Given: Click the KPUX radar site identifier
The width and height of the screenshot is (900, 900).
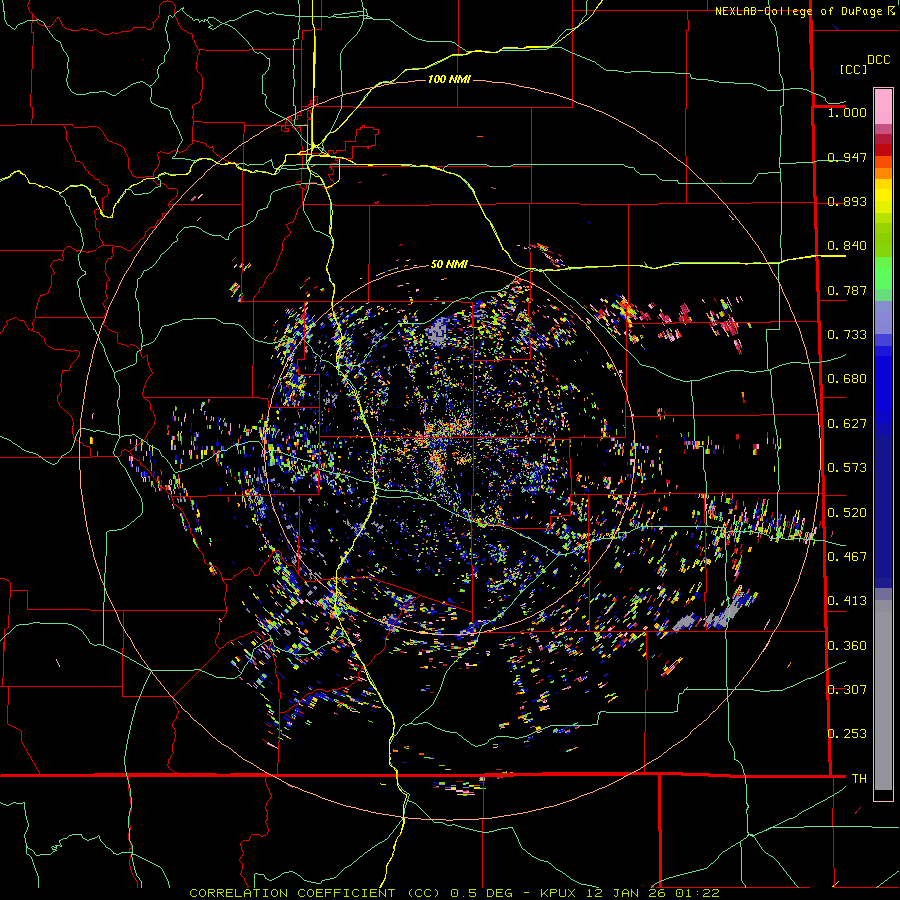Looking at the screenshot, I should click(560, 893).
